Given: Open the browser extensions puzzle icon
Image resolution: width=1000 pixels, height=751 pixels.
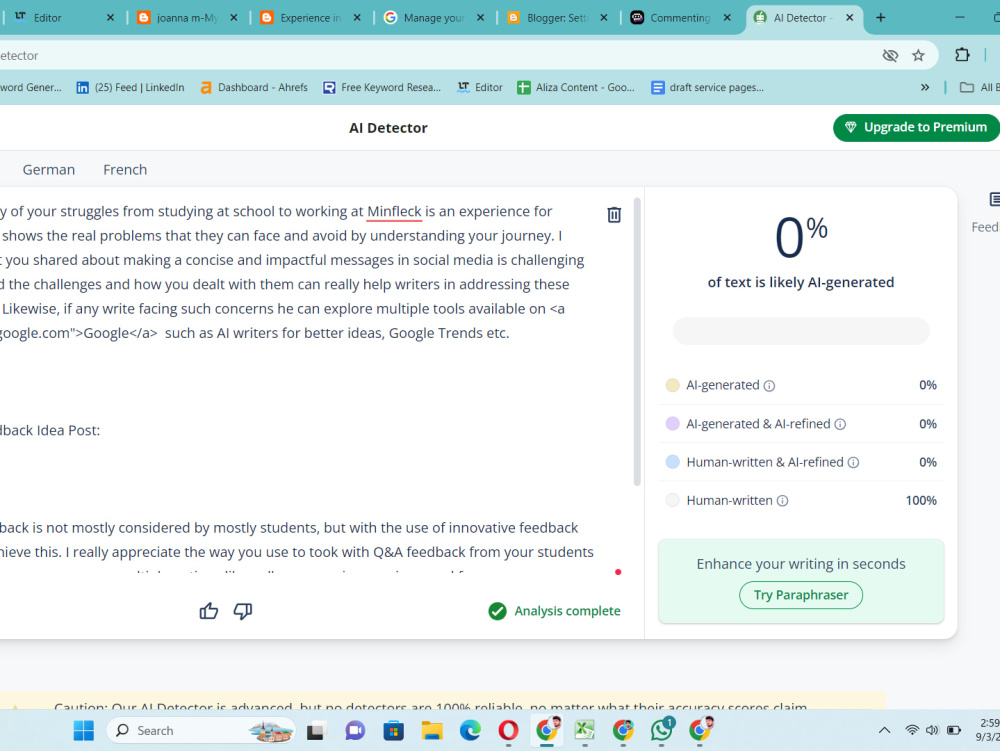Looking at the screenshot, I should coord(962,55).
